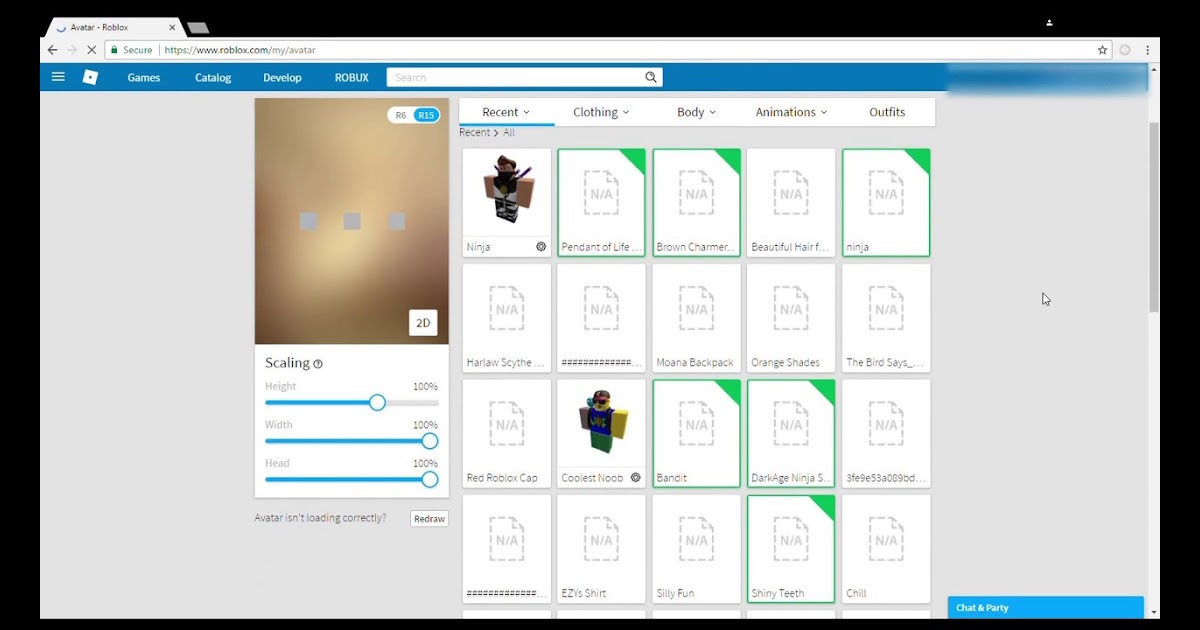
Task: Select the Orange Shades item card
Action: click(x=791, y=318)
